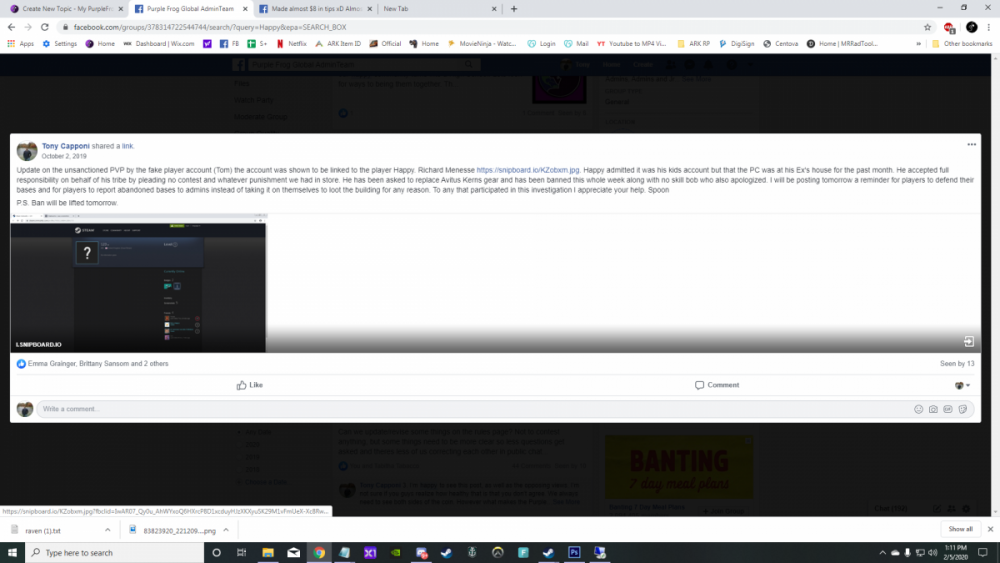This screenshot has height=563, width=1000.
Task: View who reacted: Emma Grainger, Brittany Sansom
Action: click(x=98, y=363)
